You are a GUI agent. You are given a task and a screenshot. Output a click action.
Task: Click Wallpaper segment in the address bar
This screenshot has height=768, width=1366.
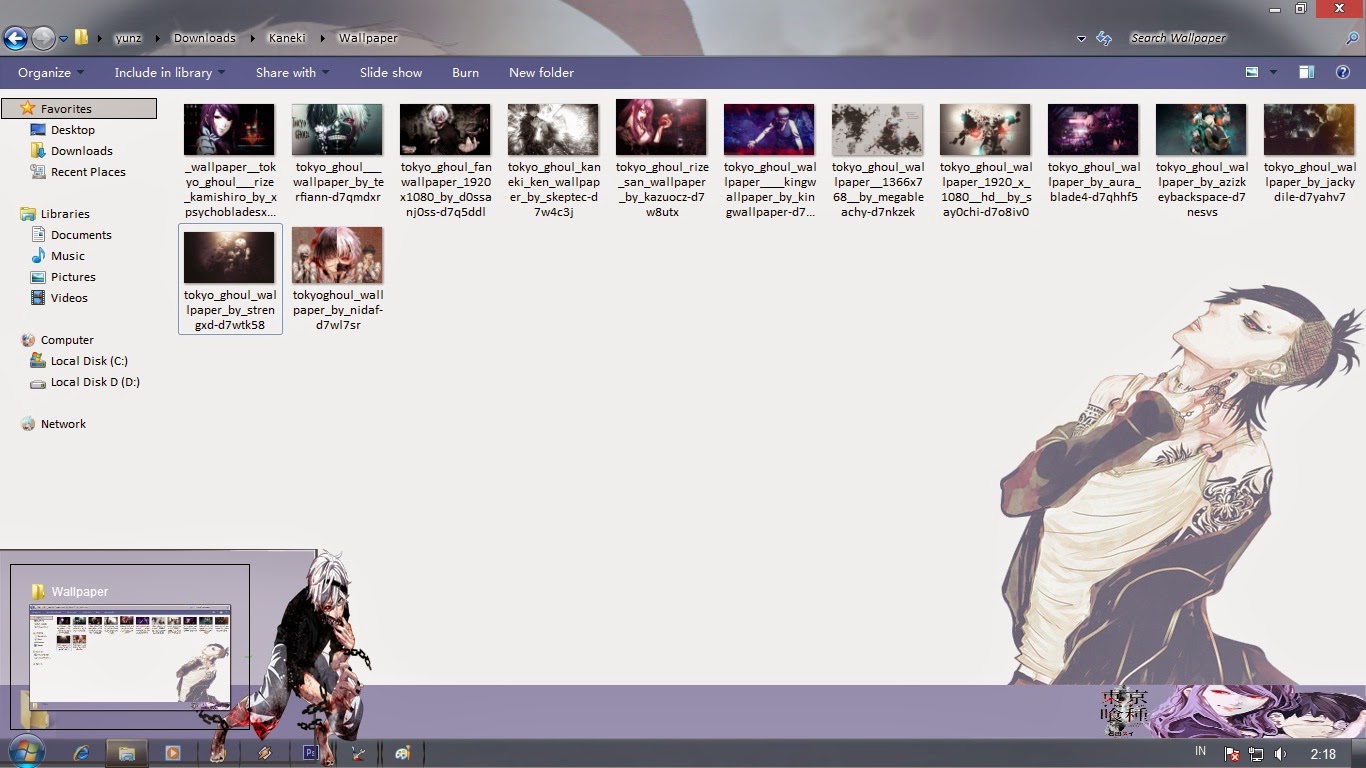click(x=368, y=38)
